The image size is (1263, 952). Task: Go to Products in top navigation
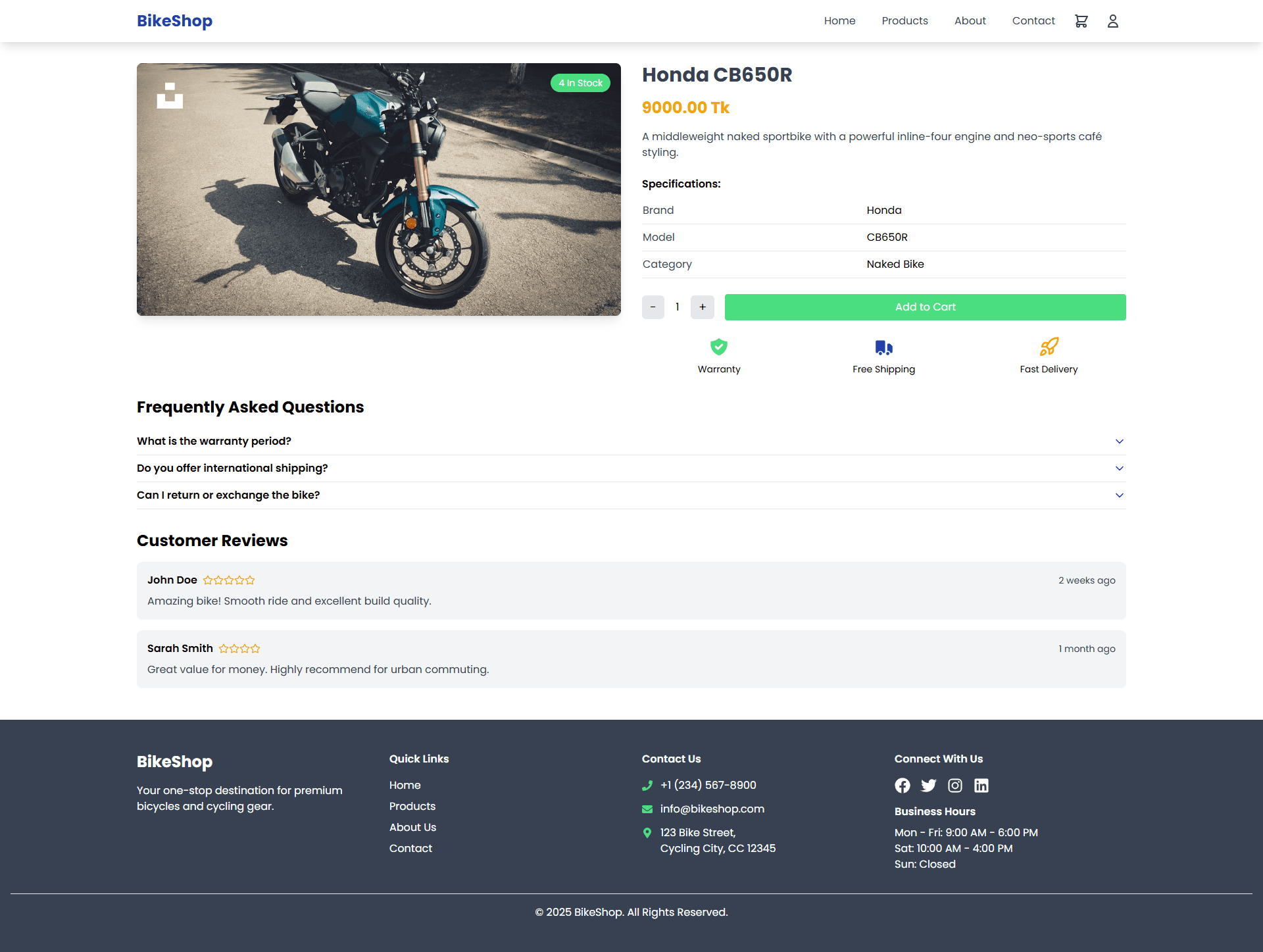[904, 21]
